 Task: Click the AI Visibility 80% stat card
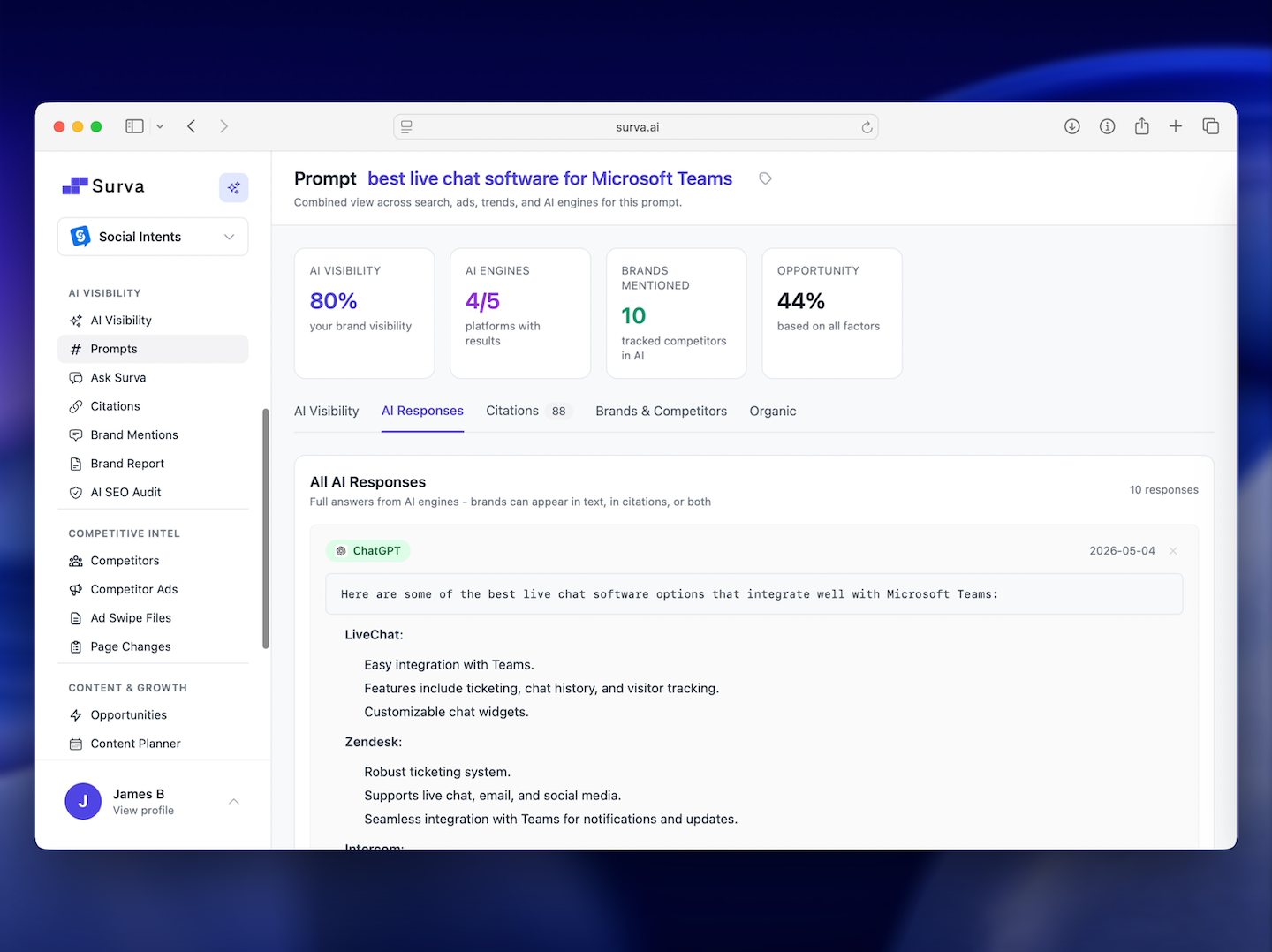pos(364,314)
